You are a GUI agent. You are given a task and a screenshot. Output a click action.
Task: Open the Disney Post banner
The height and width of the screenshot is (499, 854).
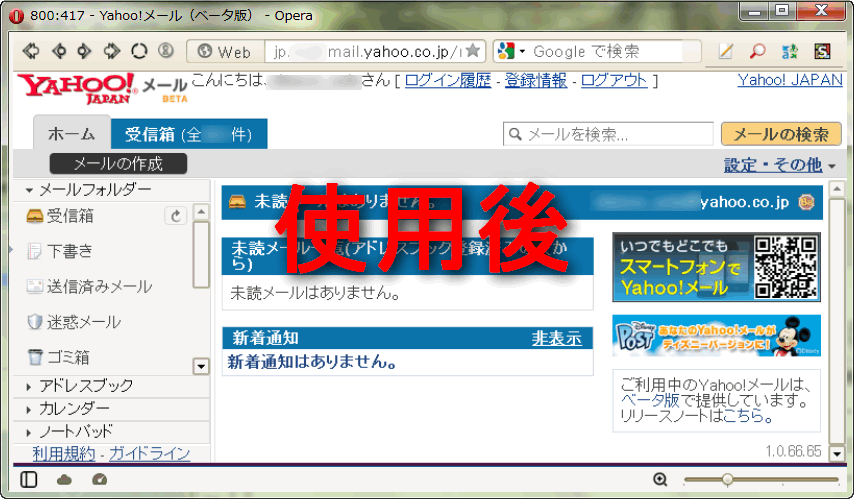point(716,336)
